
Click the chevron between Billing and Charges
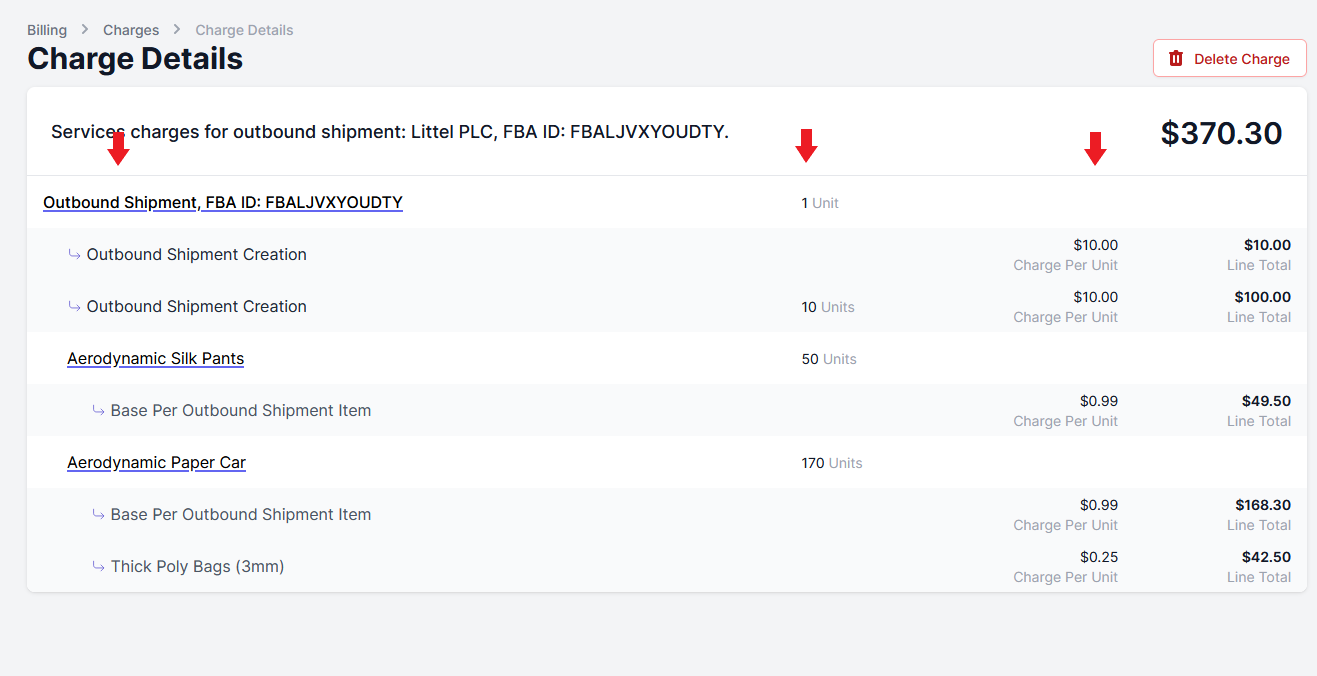click(82, 30)
